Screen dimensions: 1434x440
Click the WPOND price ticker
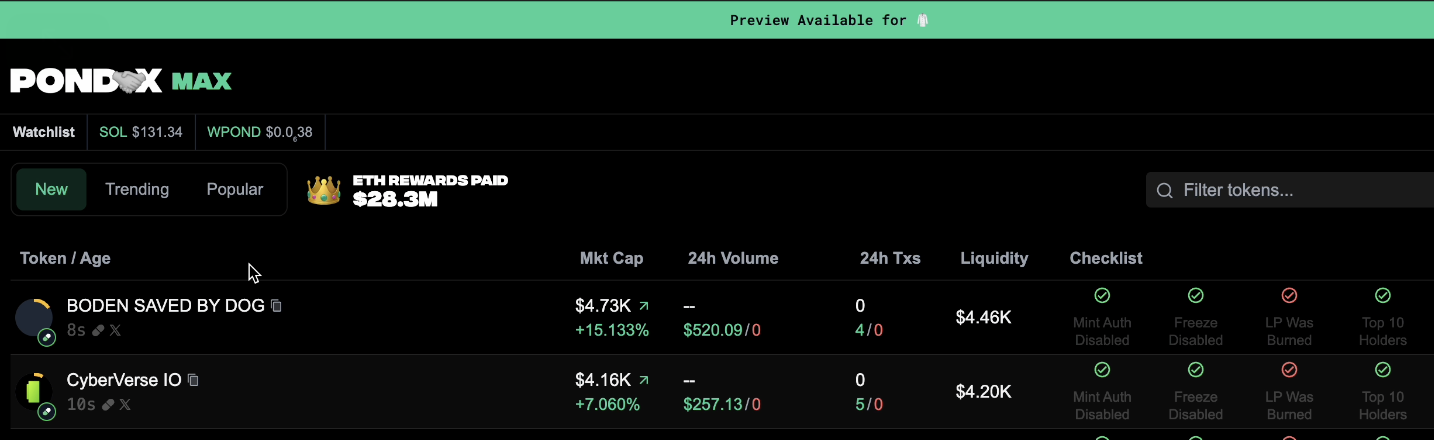tap(259, 132)
